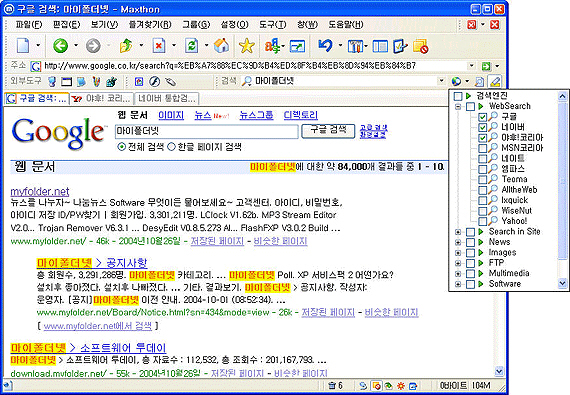Open the 도구(T) menu
Viewport: 570px width, 395px height.
[x=273, y=25]
